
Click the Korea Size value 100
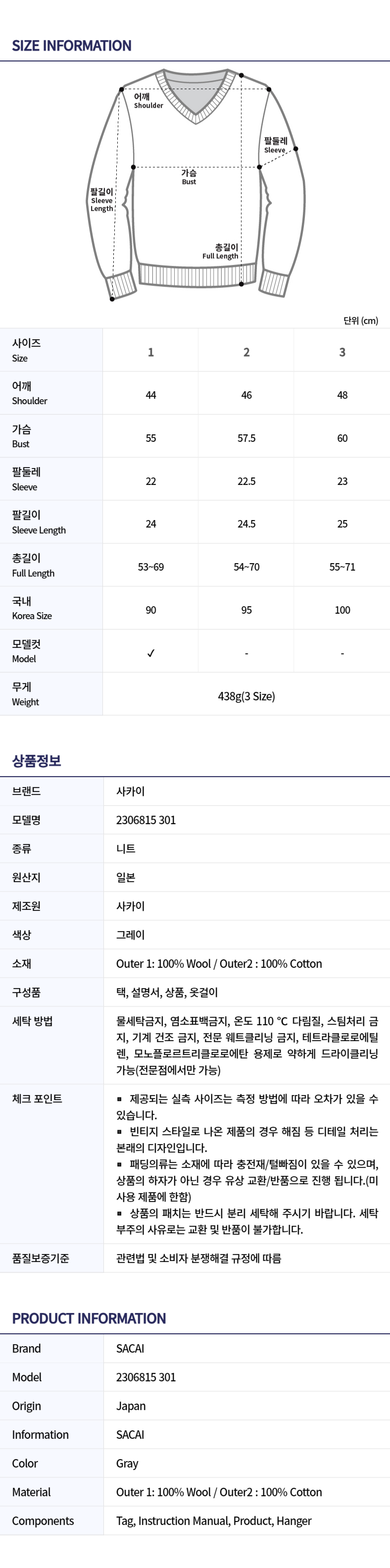tap(342, 610)
